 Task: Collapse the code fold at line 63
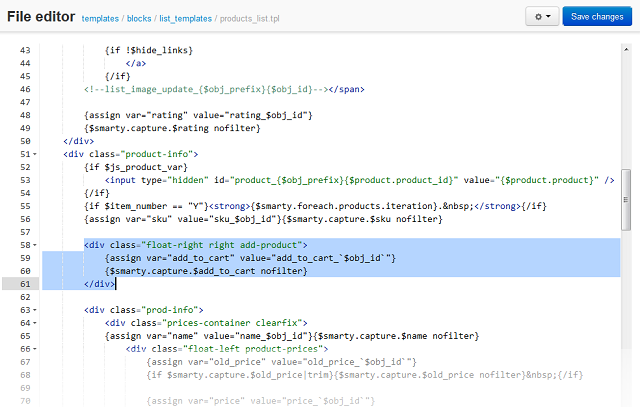pos(35,310)
